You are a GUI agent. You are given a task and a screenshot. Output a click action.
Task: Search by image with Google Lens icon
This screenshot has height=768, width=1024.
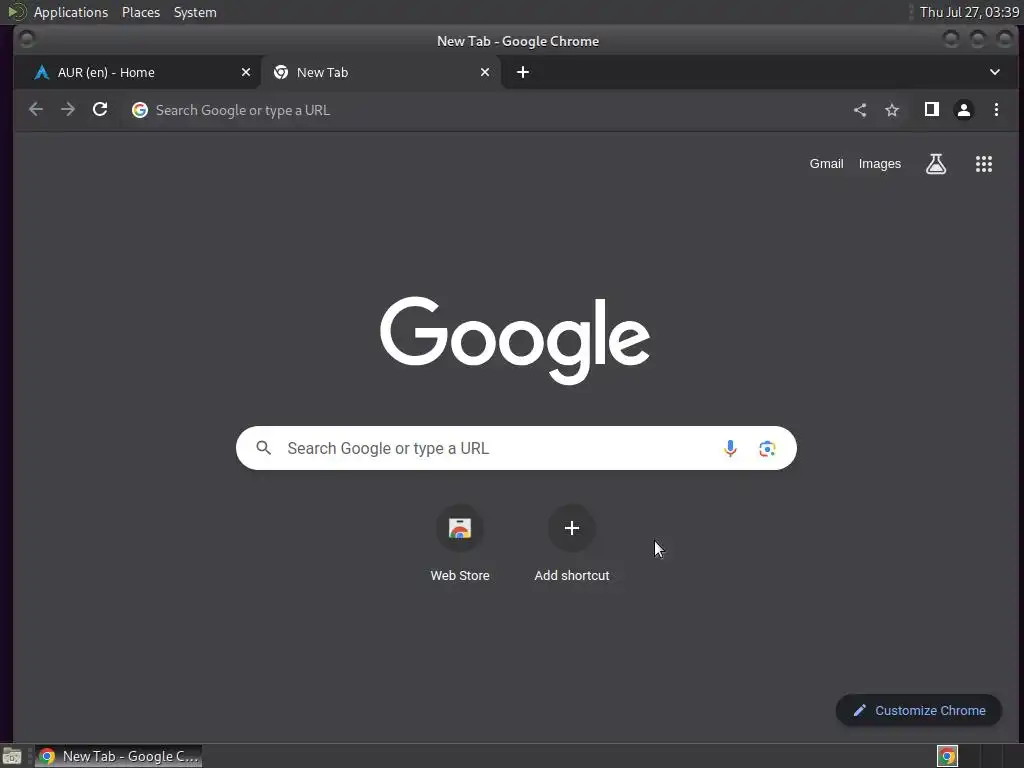[x=767, y=448]
